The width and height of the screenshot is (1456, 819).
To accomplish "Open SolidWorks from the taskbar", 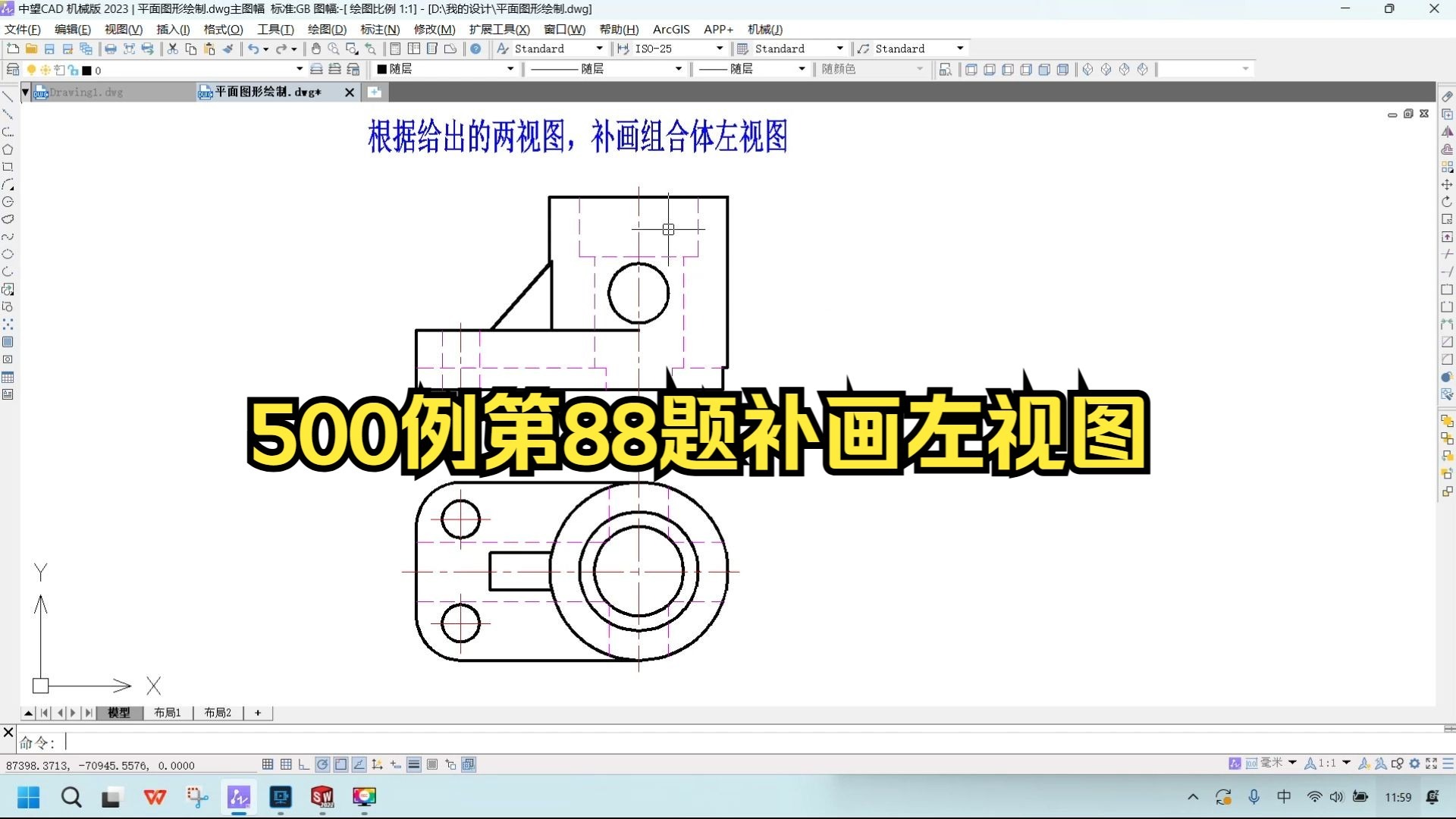I will (322, 797).
